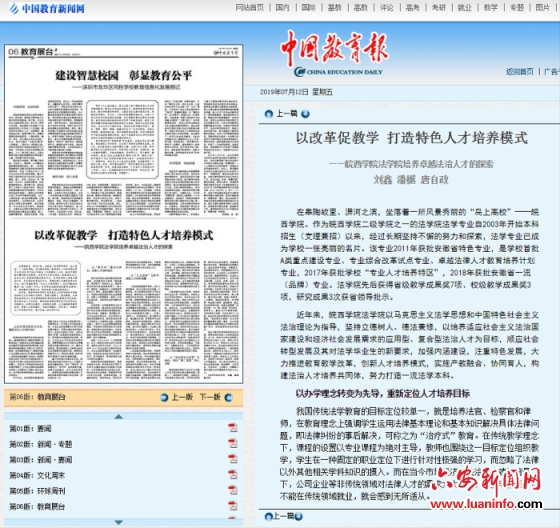Open 以改革促教学 article in page preview

[124, 235]
